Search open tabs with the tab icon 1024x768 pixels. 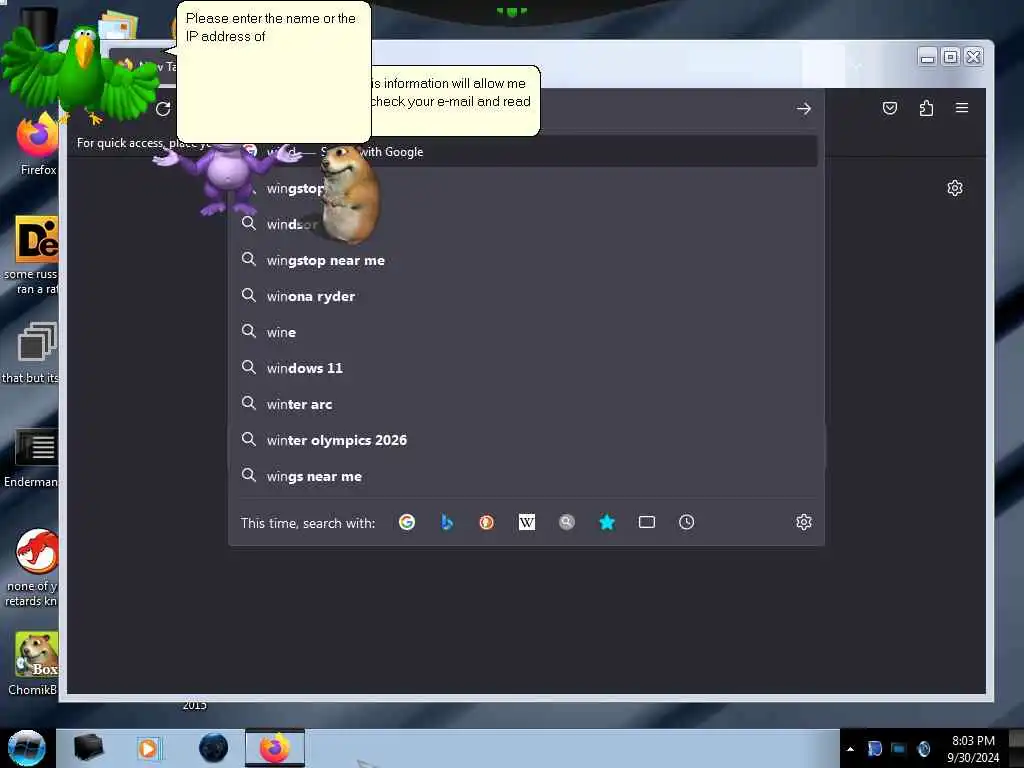pyautogui.click(x=647, y=522)
